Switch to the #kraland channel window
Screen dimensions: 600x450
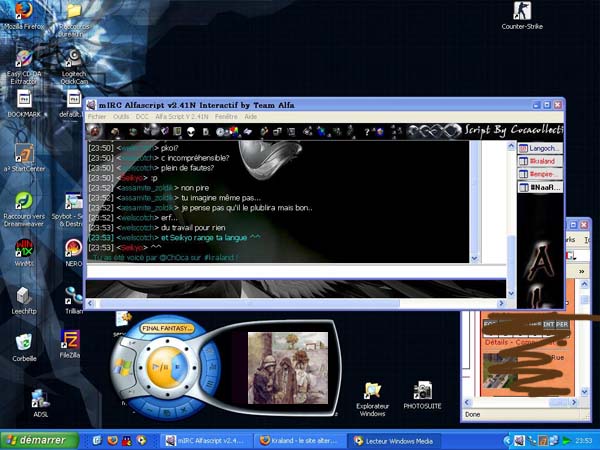pyautogui.click(x=540, y=161)
